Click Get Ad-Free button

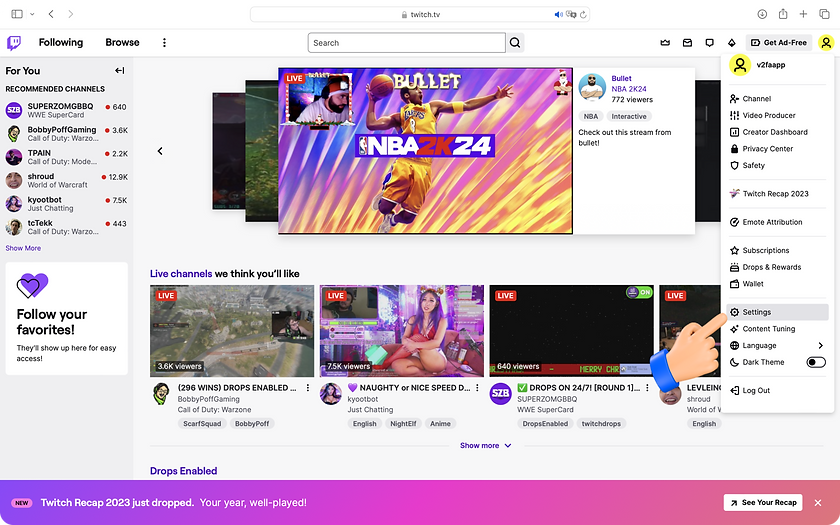(778, 42)
